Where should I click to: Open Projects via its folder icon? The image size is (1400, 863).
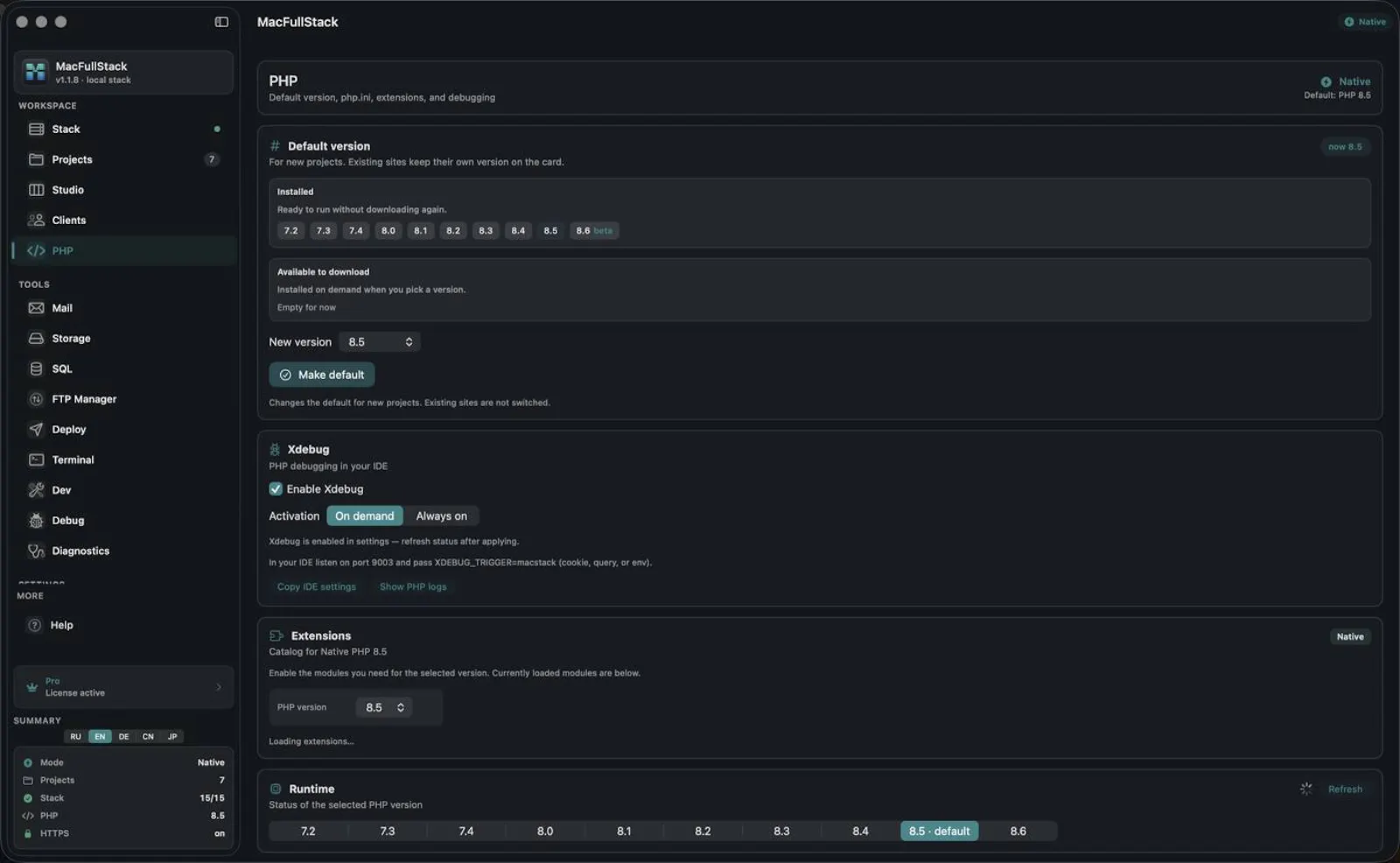(x=36, y=159)
